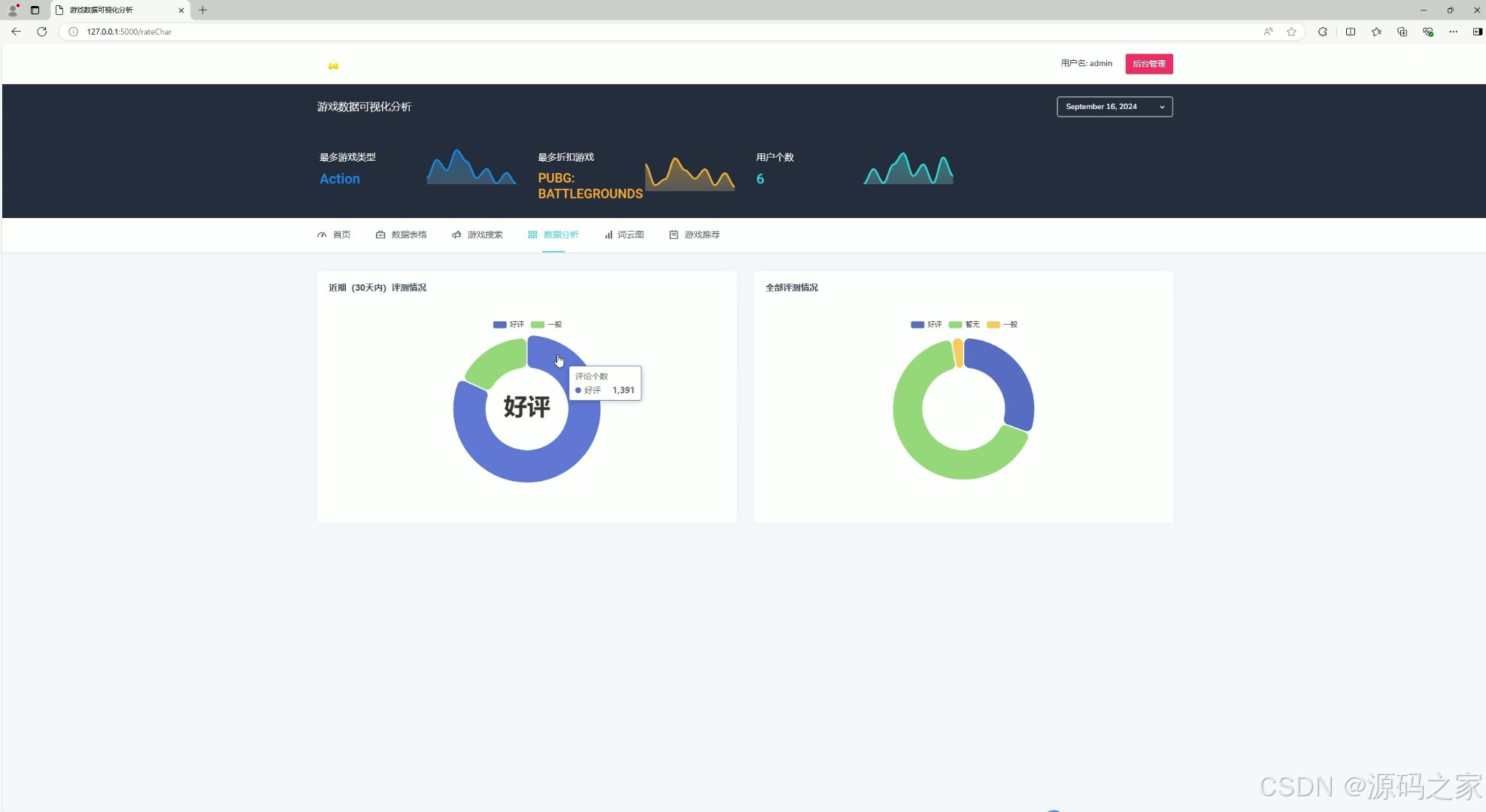The width and height of the screenshot is (1486, 812).
Task: Open the browser profile icon menu
Action: 13,10
